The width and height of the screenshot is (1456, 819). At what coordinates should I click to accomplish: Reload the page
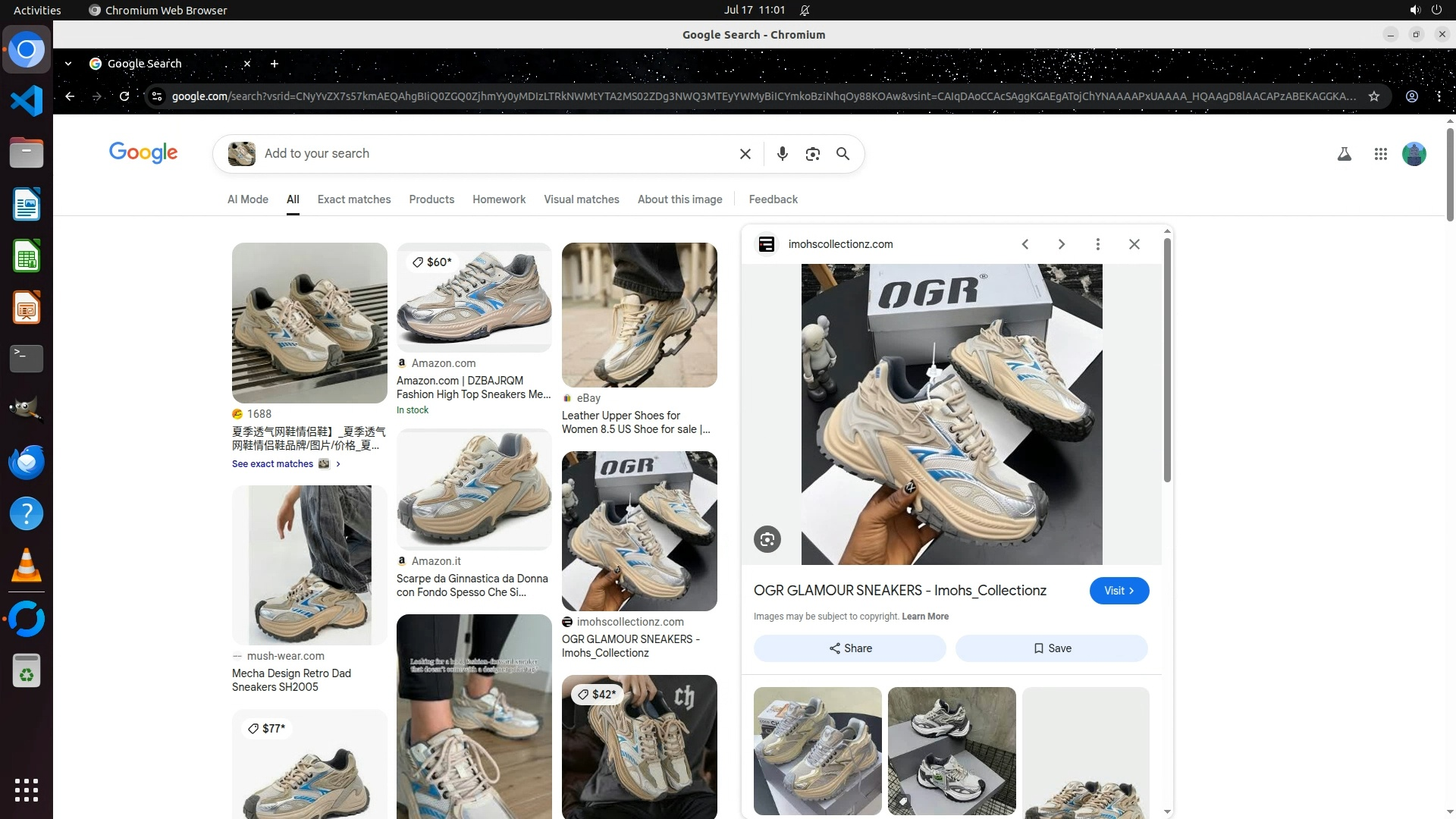[124, 96]
